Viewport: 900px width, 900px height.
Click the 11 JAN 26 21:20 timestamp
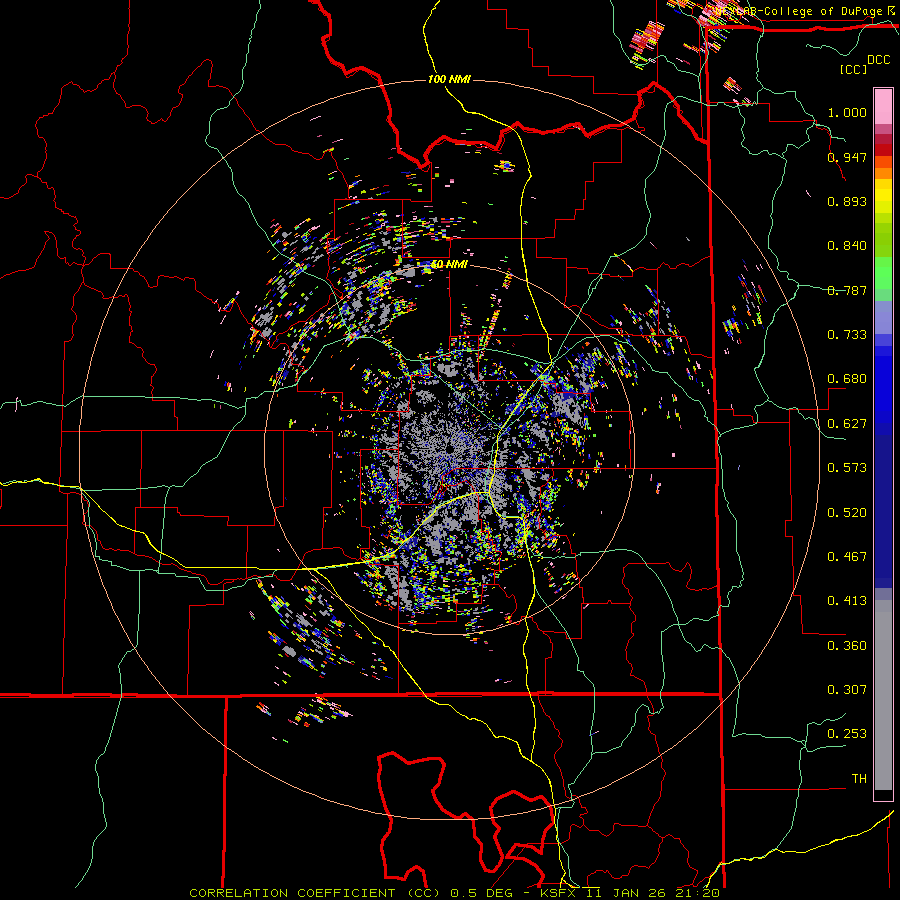click(652, 893)
